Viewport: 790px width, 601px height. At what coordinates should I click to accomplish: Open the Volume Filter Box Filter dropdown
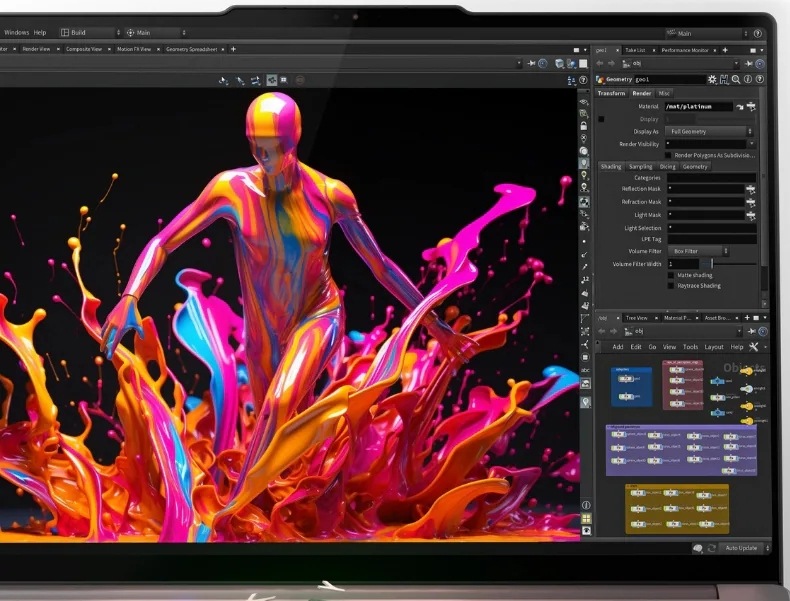[699, 251]
